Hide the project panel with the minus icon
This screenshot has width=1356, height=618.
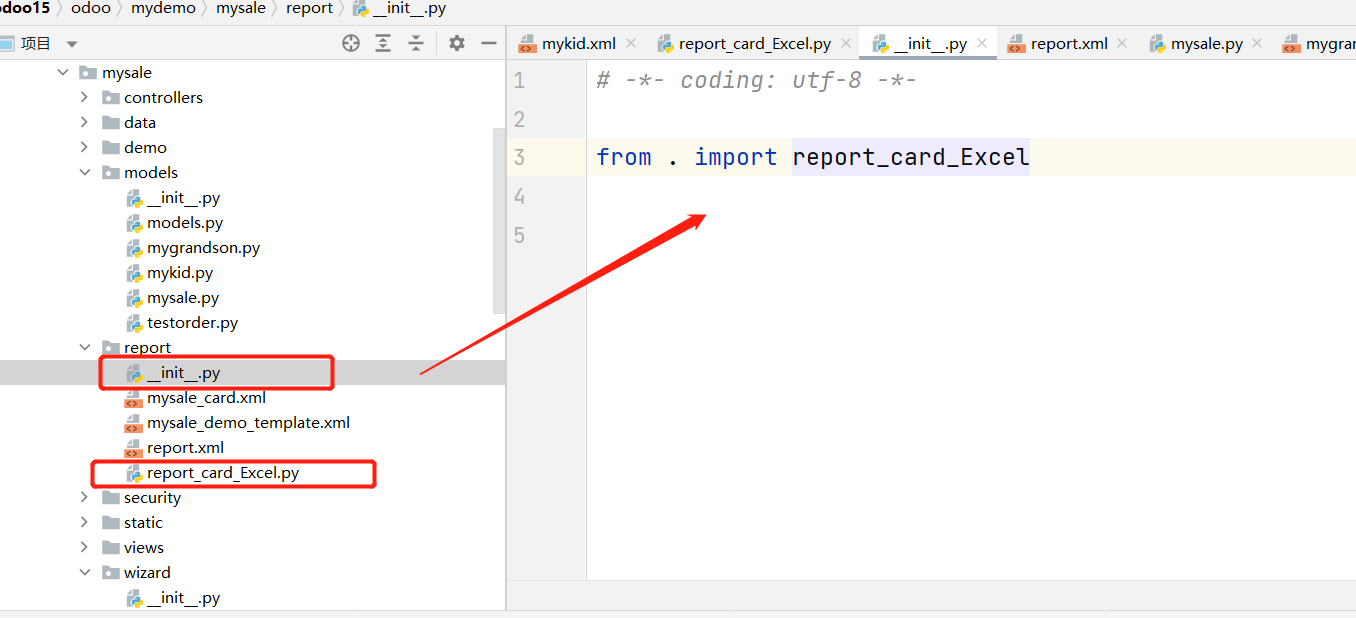pos(487,43)
